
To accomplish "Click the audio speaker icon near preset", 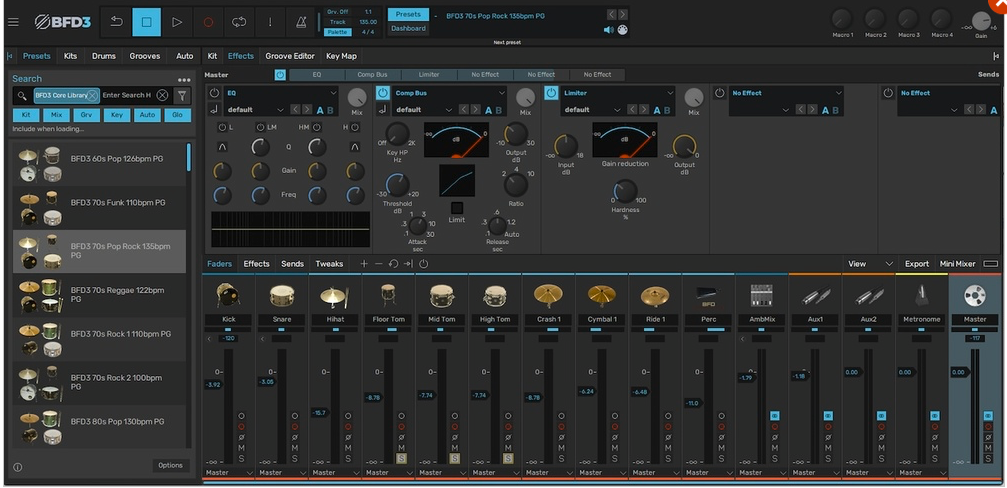I will click(609, 30).
